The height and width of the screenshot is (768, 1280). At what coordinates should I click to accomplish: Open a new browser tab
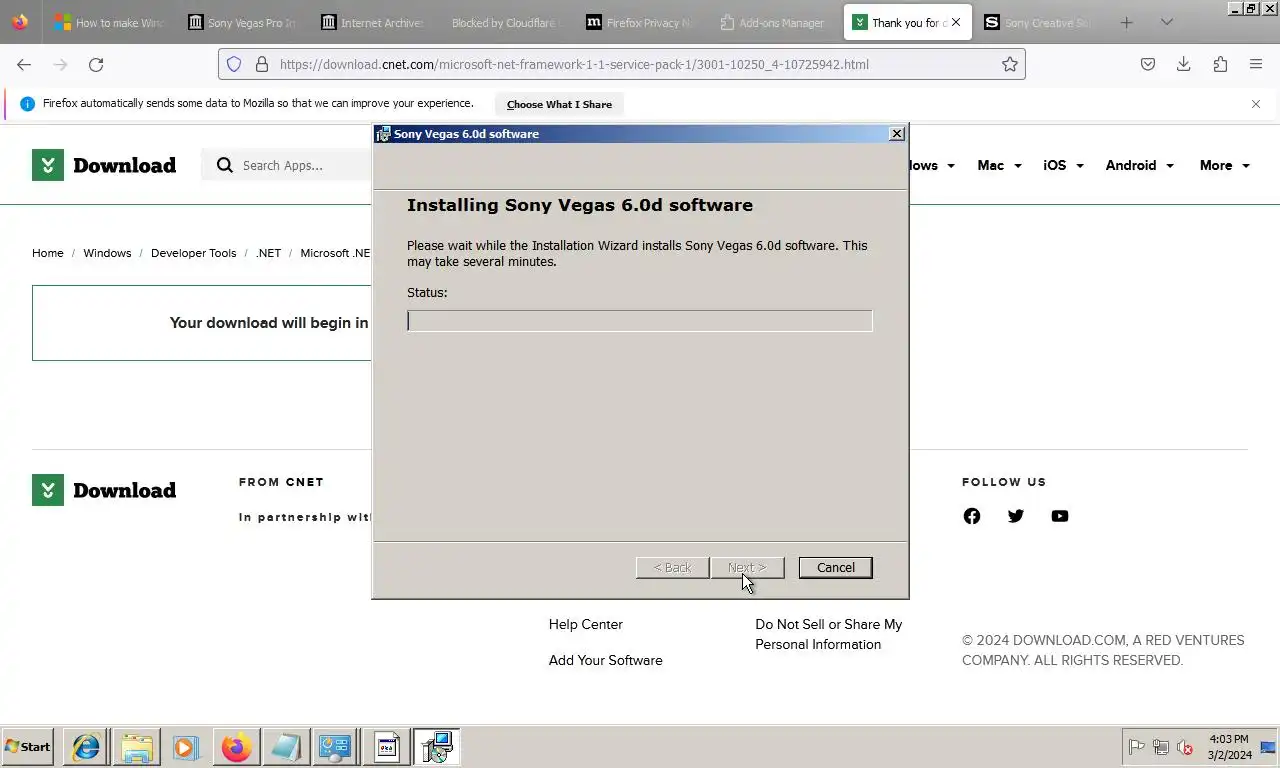1127,22
